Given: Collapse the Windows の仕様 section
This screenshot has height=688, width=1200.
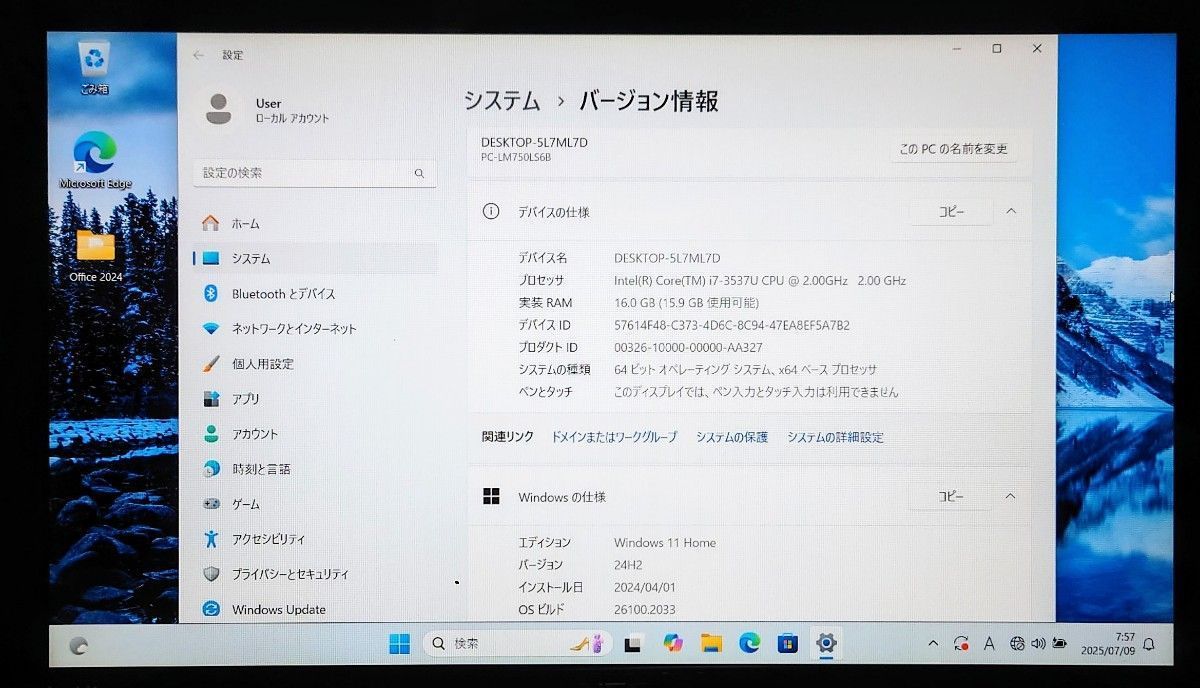Looking at the screenshot, I should (1010, 496).
